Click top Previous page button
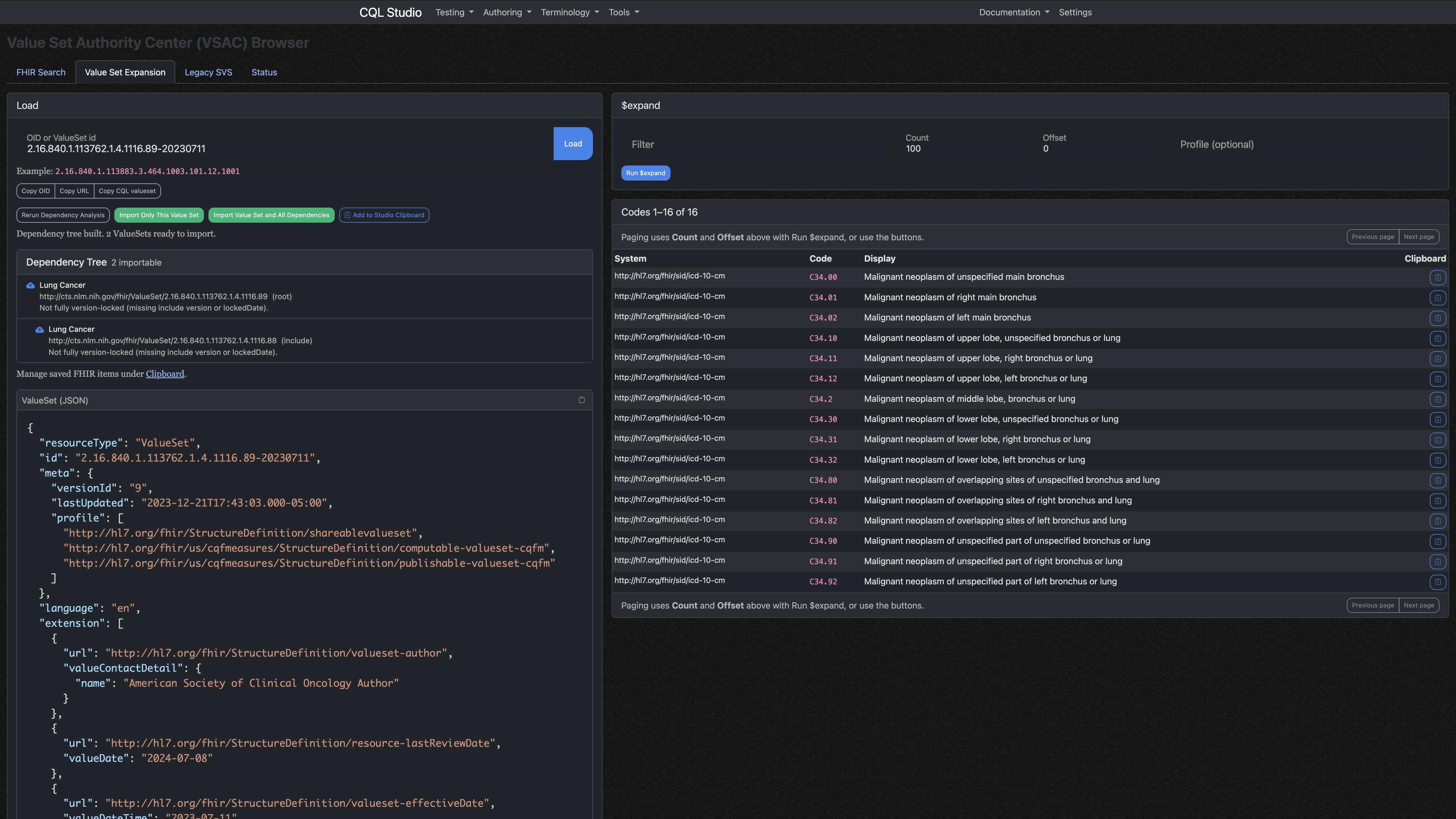The width and height of the screenshot is (1456, 819). tap(1372, 237)
